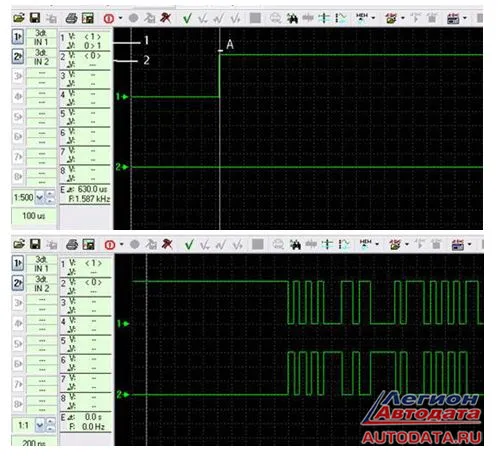498x456 pixels.
Task: Click the binoculars search icon in bottom window toolbar
Action: pos(295,245)
